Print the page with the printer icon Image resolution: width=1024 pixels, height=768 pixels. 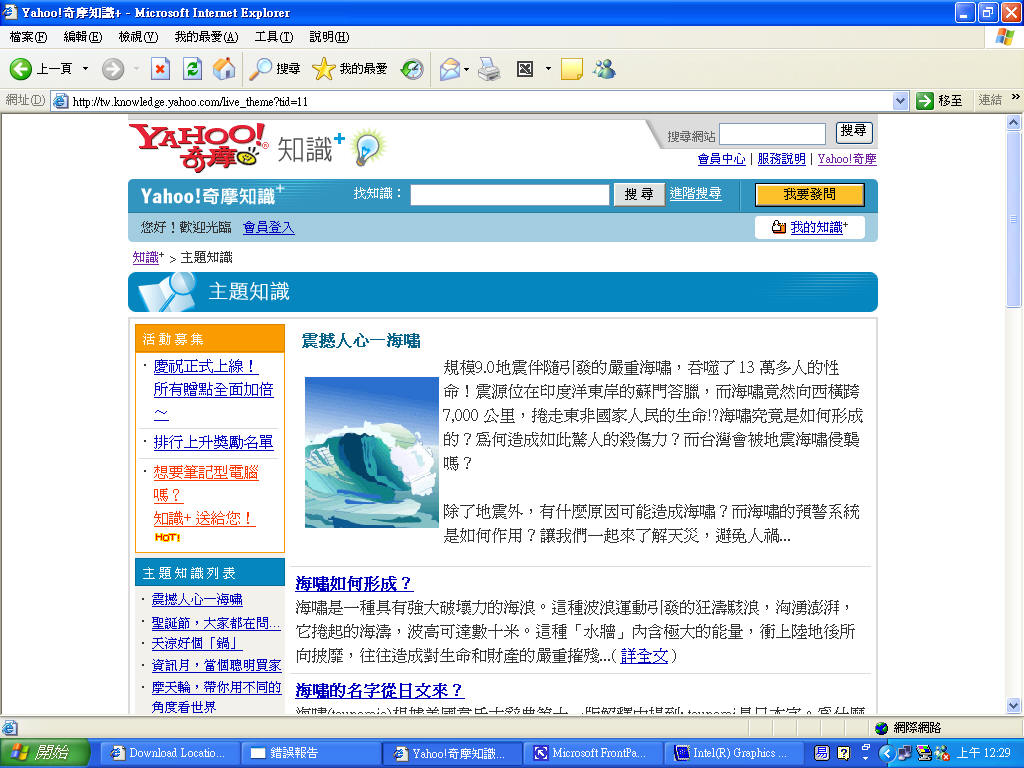click(489, 69)
